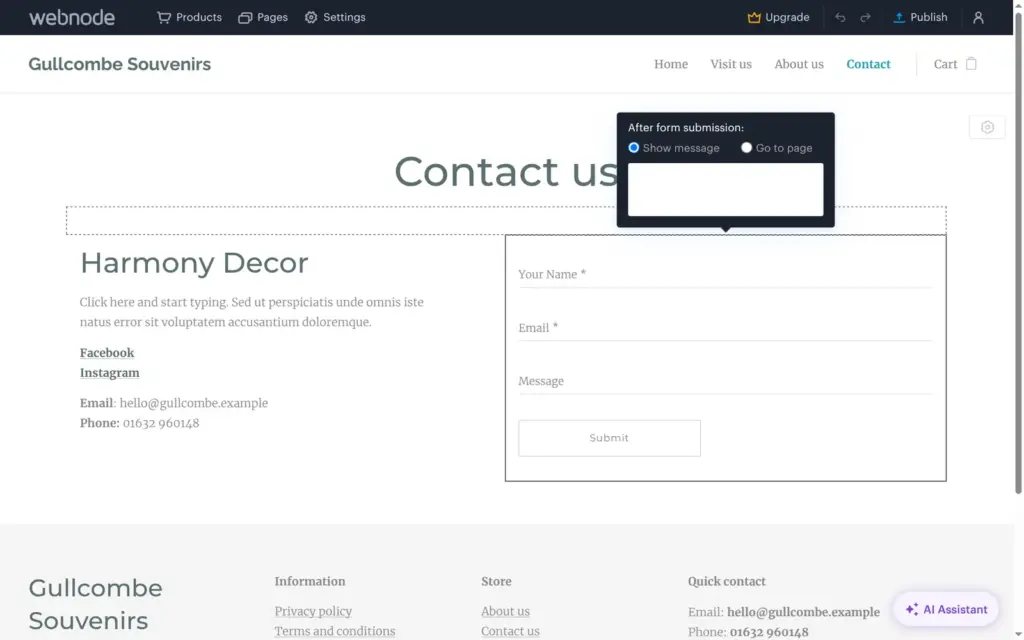Click the Harmony Decor heading
The width and height of the screenshot is (1024, 640).
pyautogui.click(x=194, y=263)
